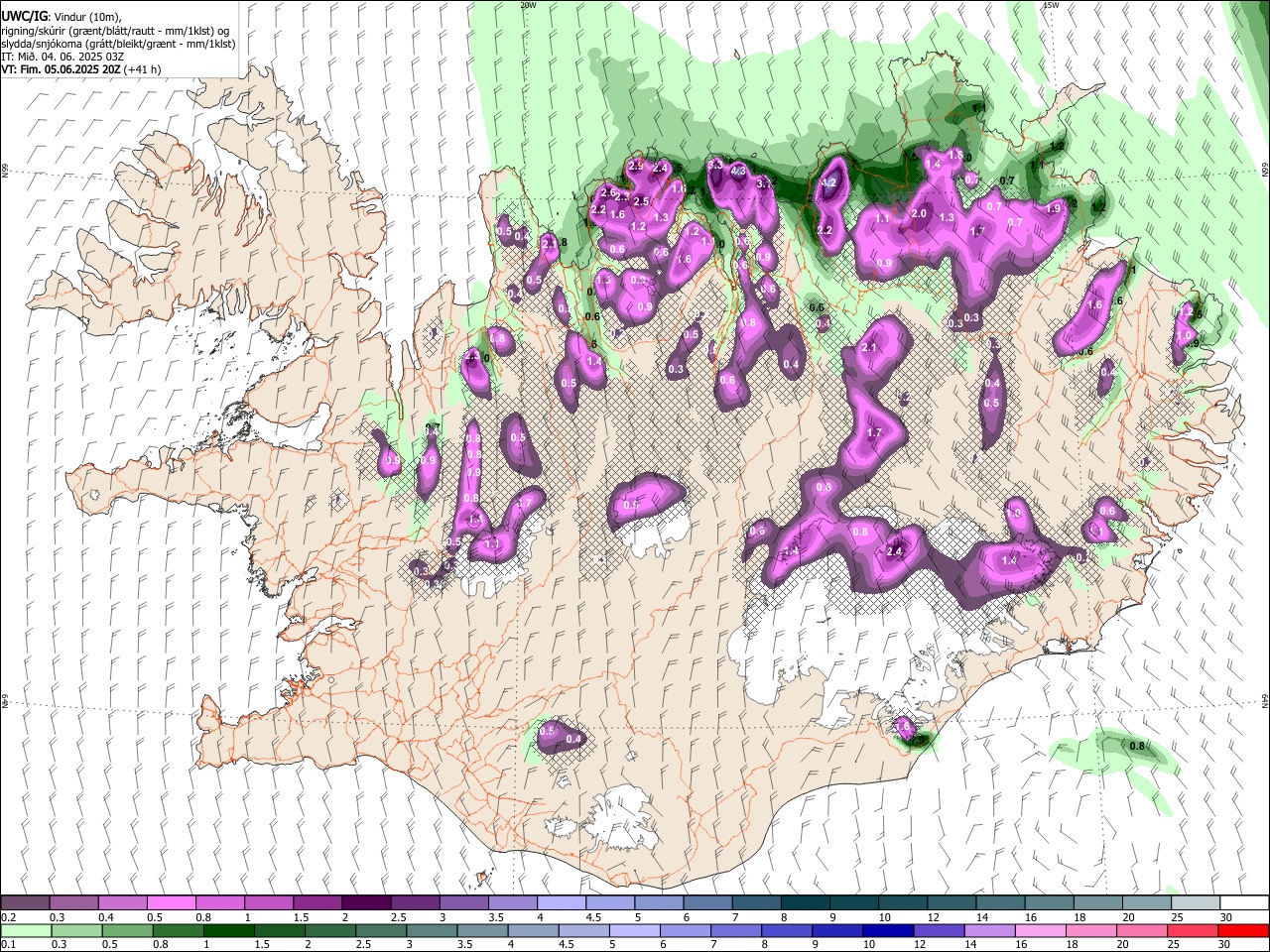This screenshot has width=1270, height=952.
Task: Click the bottom legend swatch between 5 and 6
Action: pyautogui.click(x=637, y=930)
